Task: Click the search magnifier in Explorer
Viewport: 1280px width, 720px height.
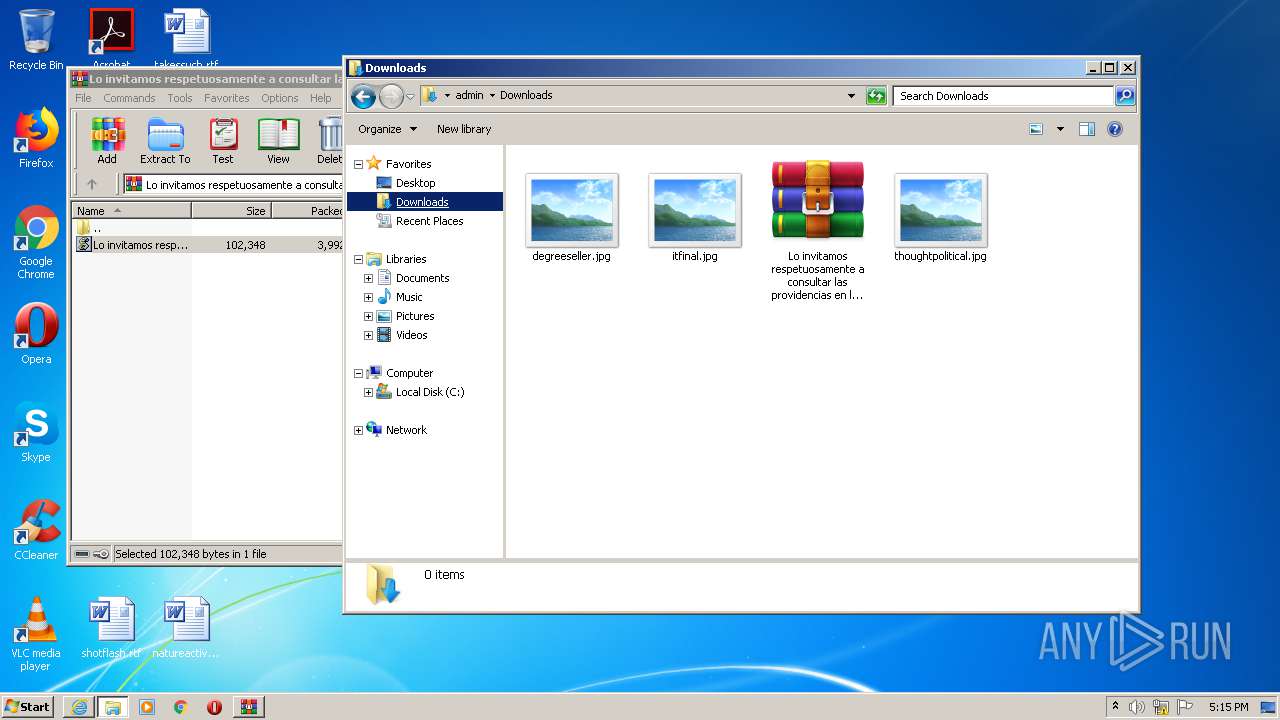Action: point(1125,96)
